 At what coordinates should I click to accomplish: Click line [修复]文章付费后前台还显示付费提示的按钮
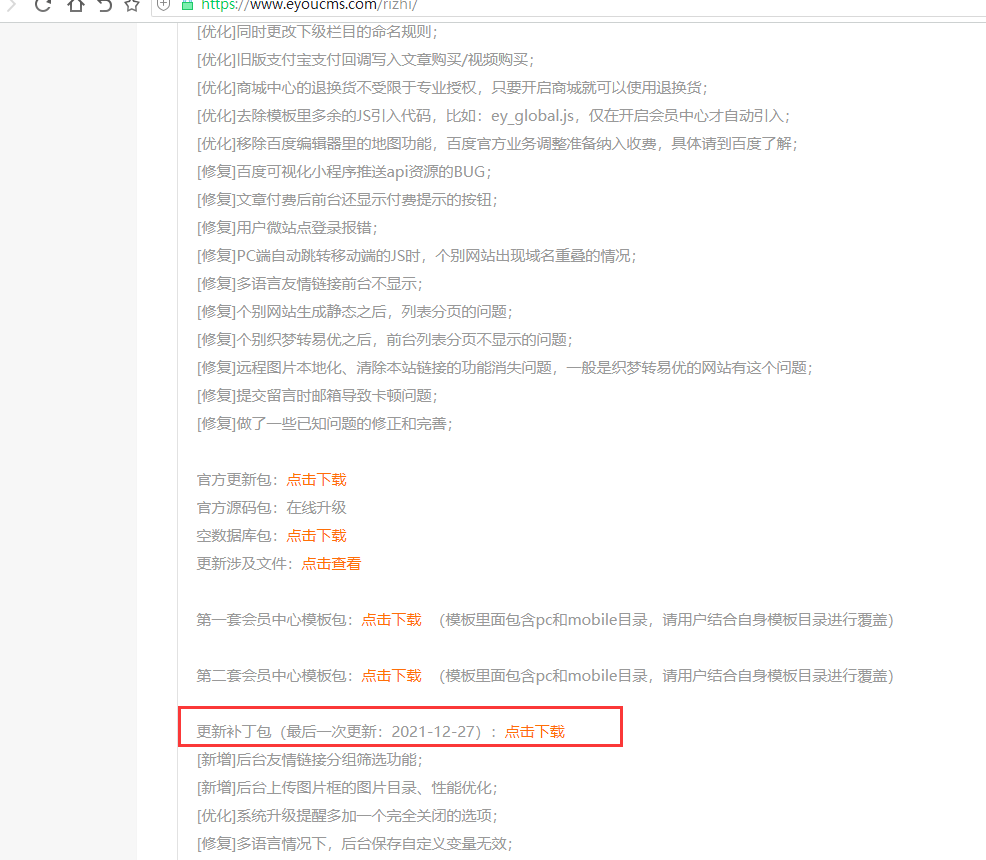[347, 200]
